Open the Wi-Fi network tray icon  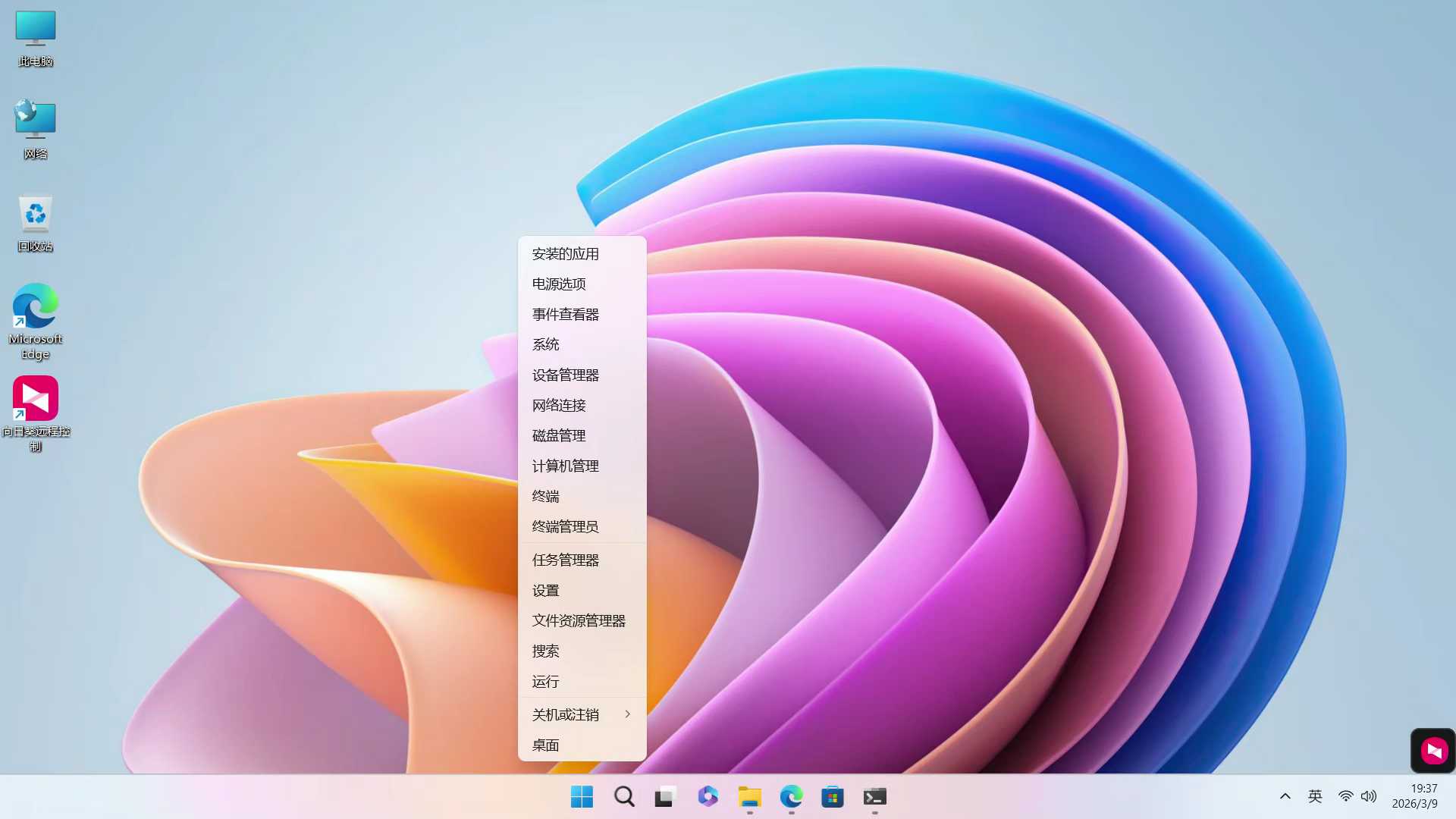pyautogui.click(x=1345, y=796)
